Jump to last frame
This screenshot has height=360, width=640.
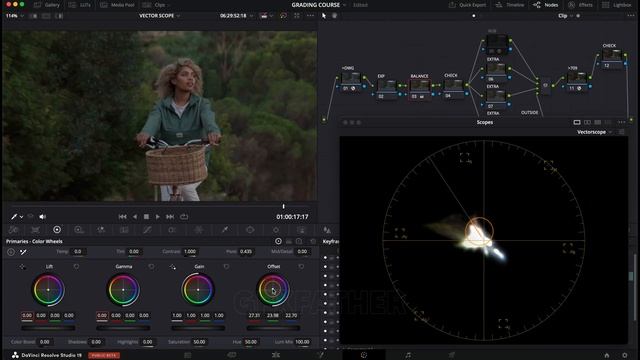coord(170,217)
